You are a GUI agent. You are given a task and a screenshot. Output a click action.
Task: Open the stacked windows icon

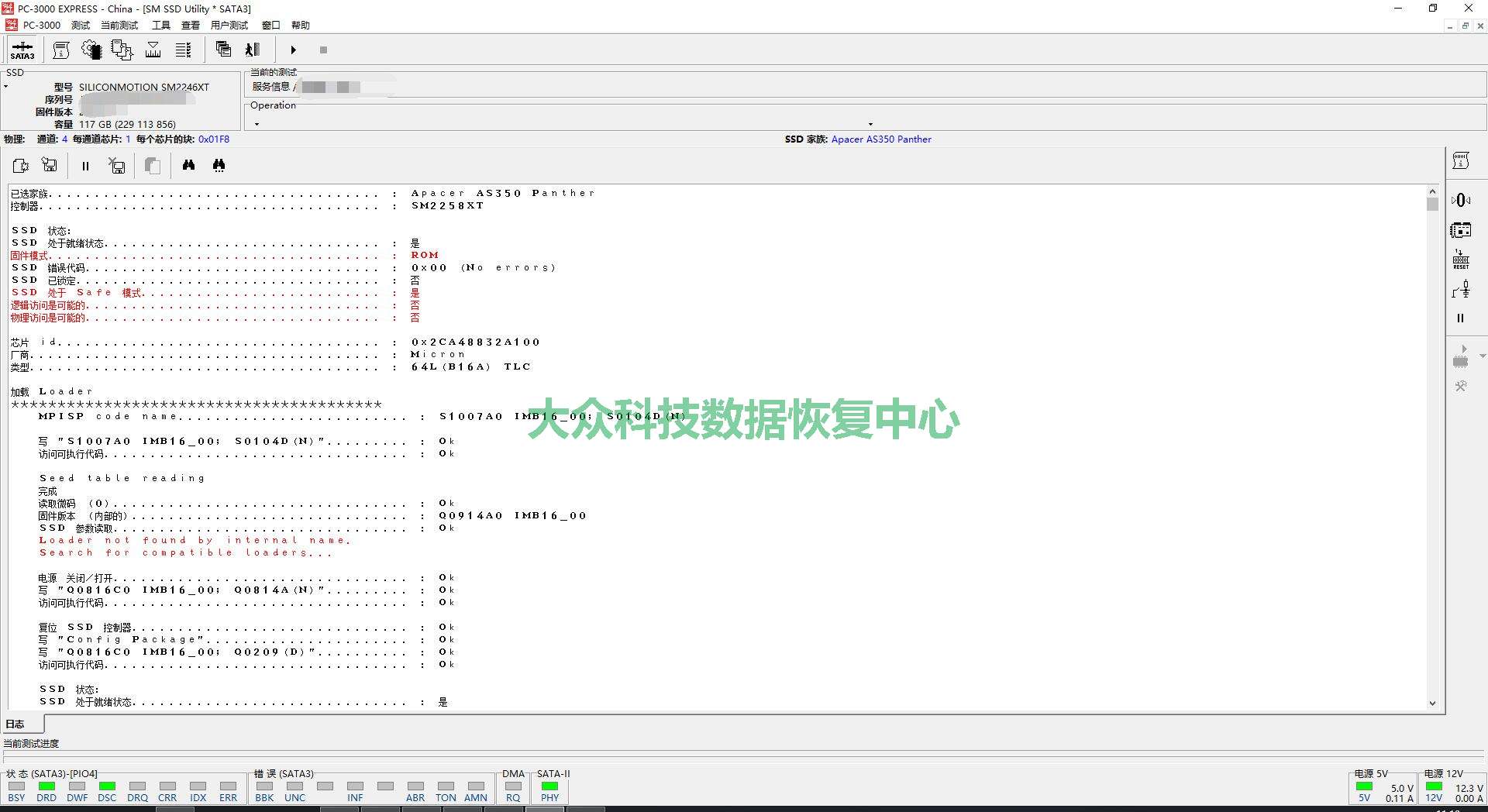[x=223, y=50]
